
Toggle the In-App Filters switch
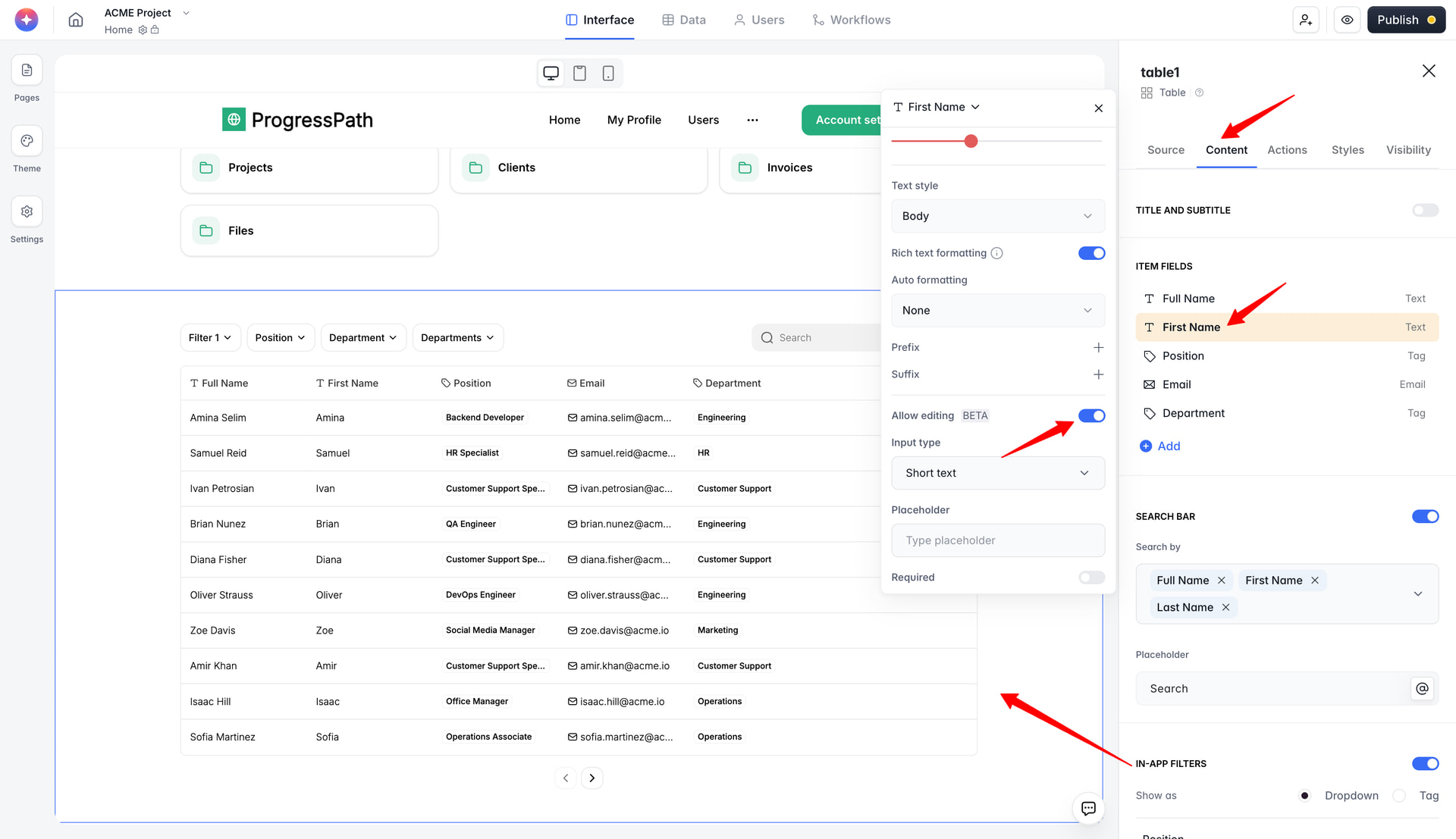pyautogui.click(x=1425, y=763)
